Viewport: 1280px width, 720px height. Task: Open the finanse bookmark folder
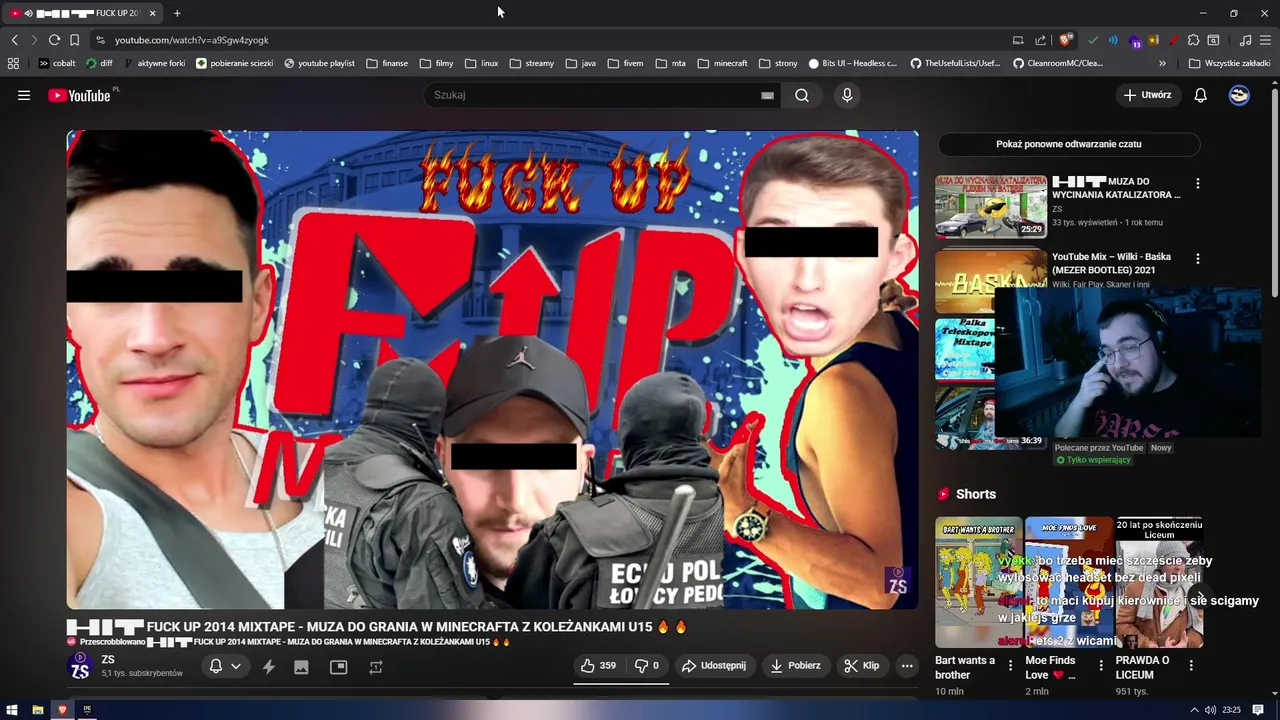387,63
